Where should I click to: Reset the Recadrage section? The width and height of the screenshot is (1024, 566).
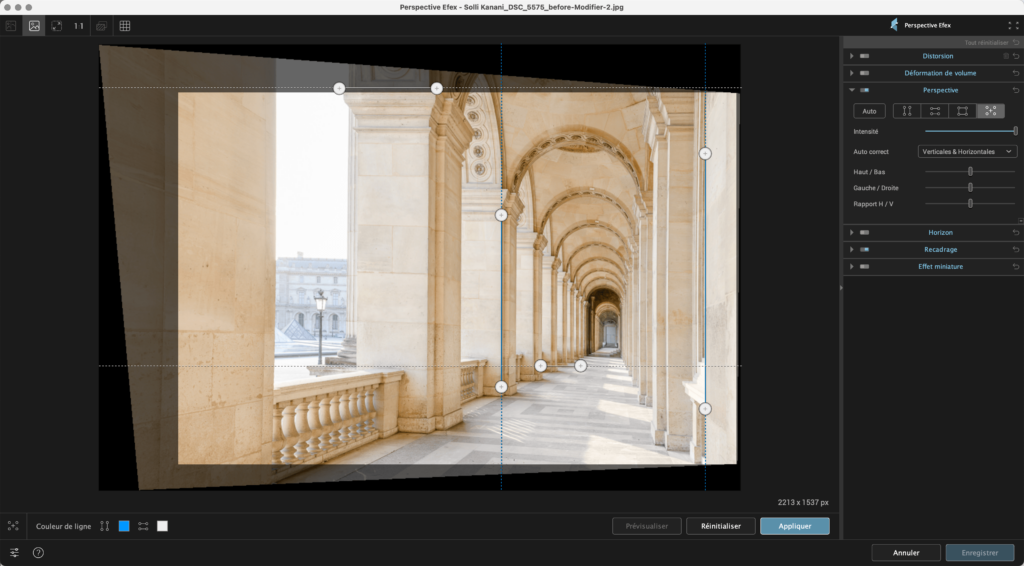(1016, 249)
